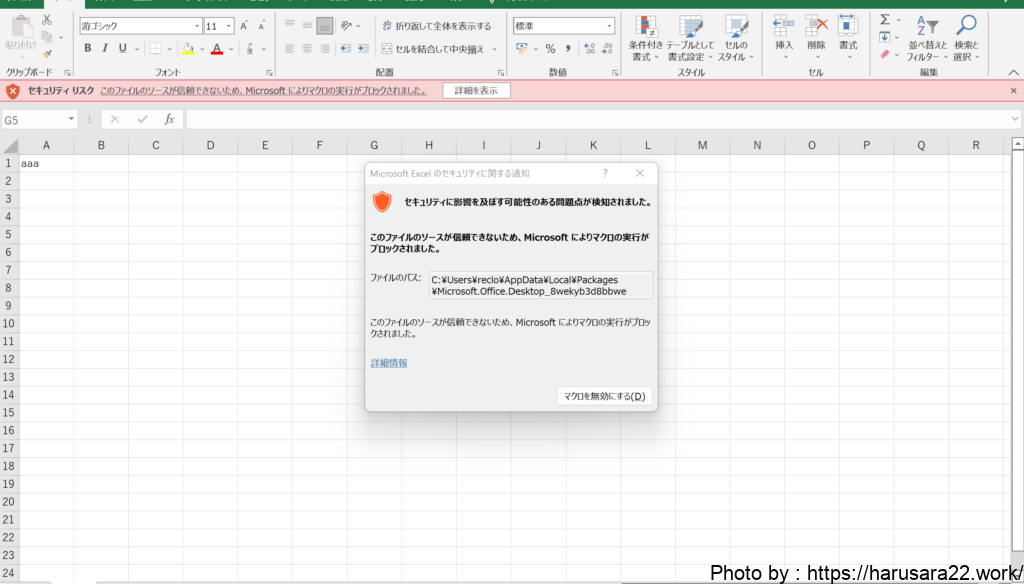Click the Format Painter brush icon

click(47, 54)
